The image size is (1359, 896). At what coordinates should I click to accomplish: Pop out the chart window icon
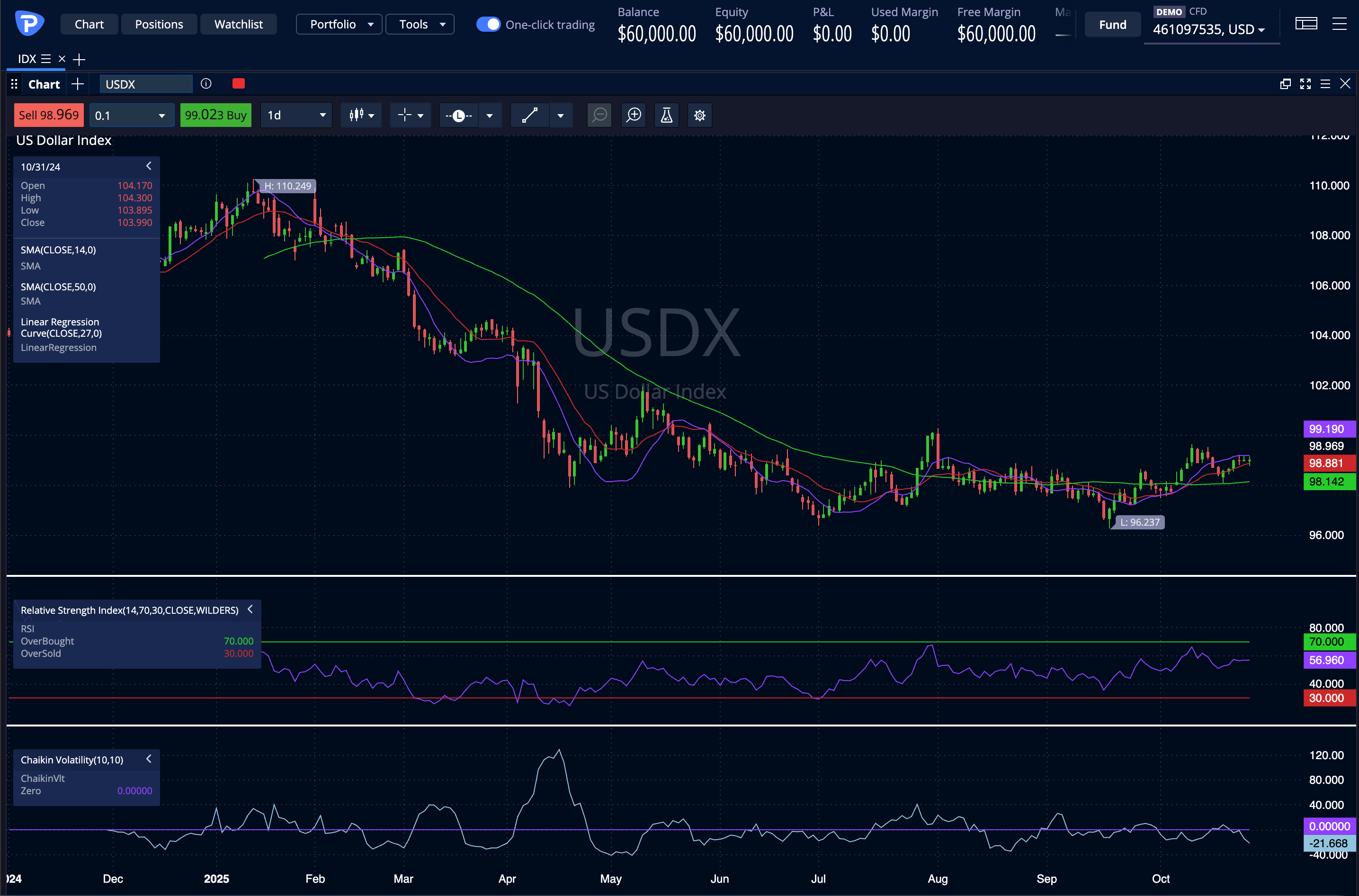coord(1285,84)
